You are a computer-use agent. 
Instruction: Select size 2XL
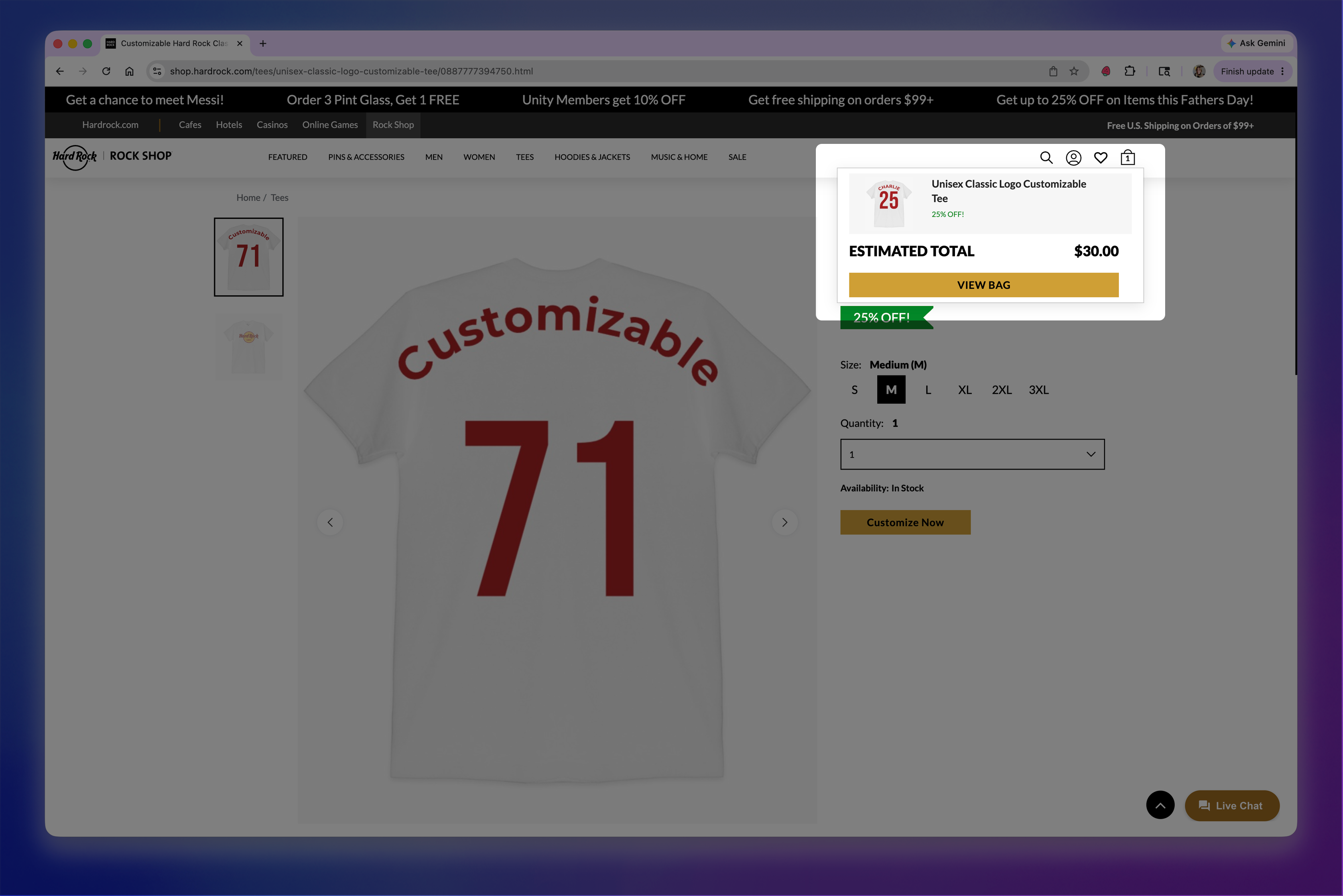pos(1002,390)
